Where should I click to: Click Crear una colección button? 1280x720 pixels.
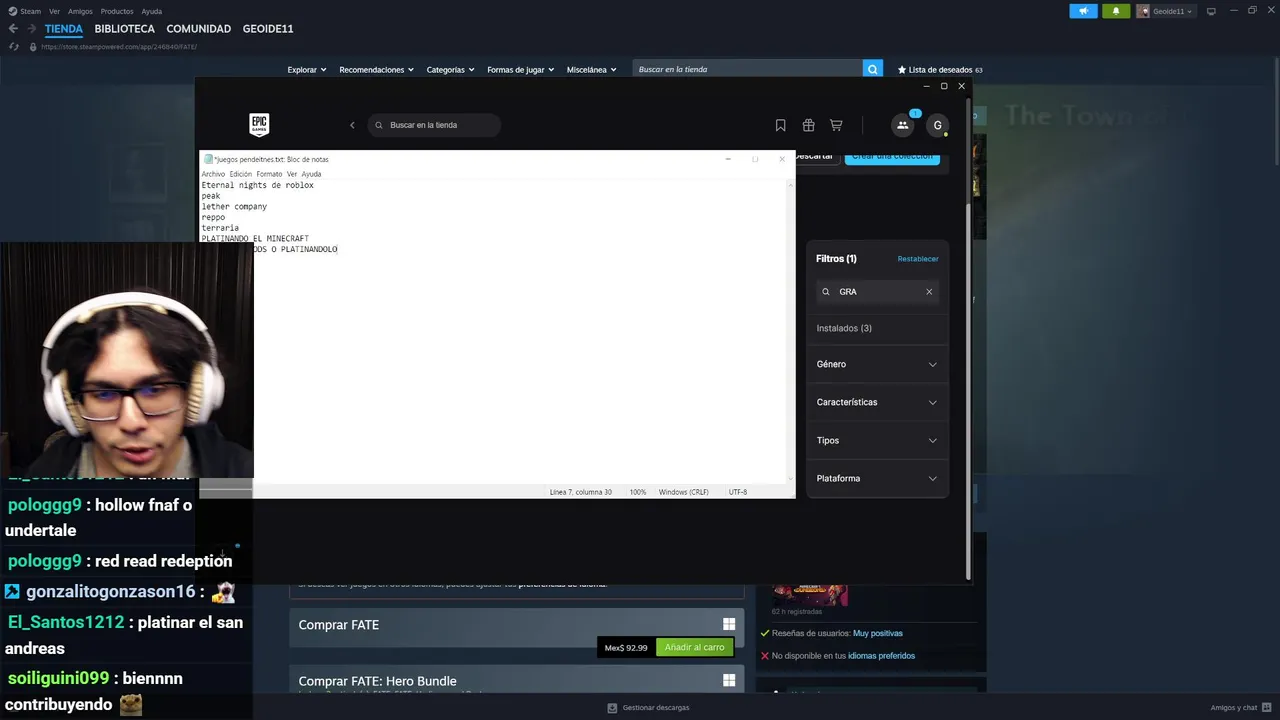coord(892,157)
